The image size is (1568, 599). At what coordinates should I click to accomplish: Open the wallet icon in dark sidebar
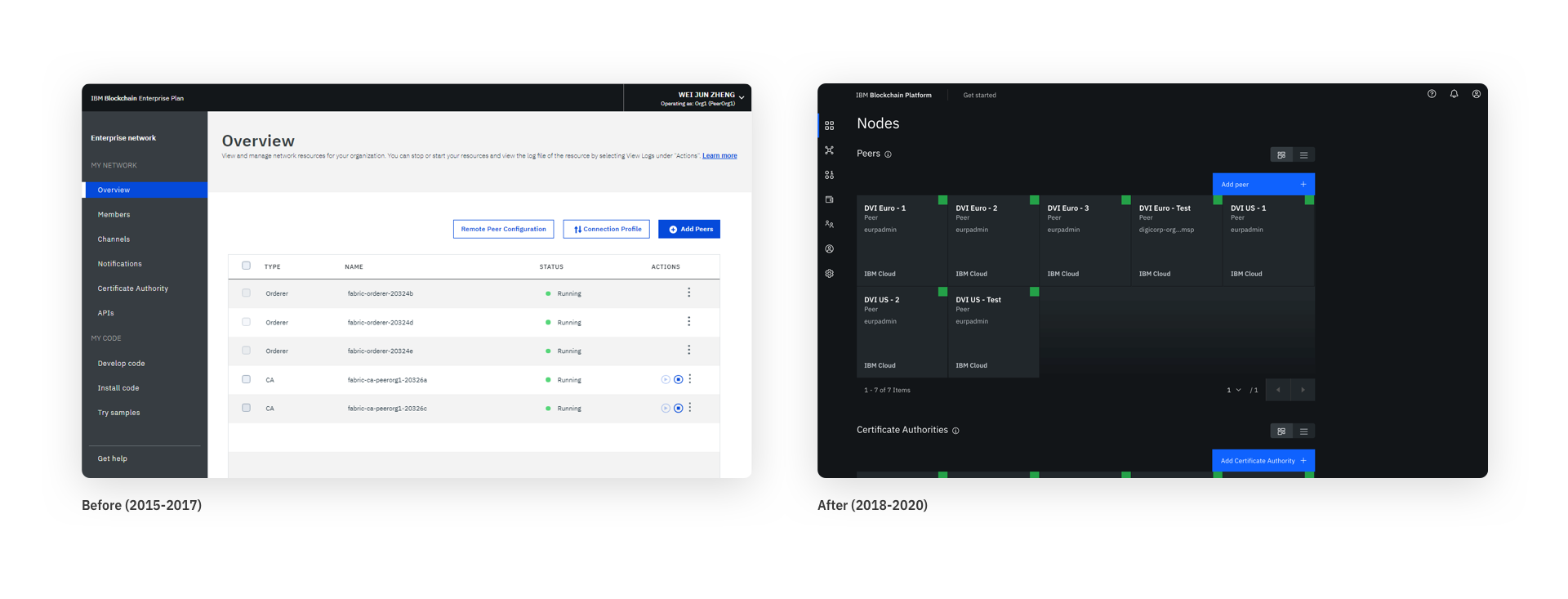coord(829,199)
